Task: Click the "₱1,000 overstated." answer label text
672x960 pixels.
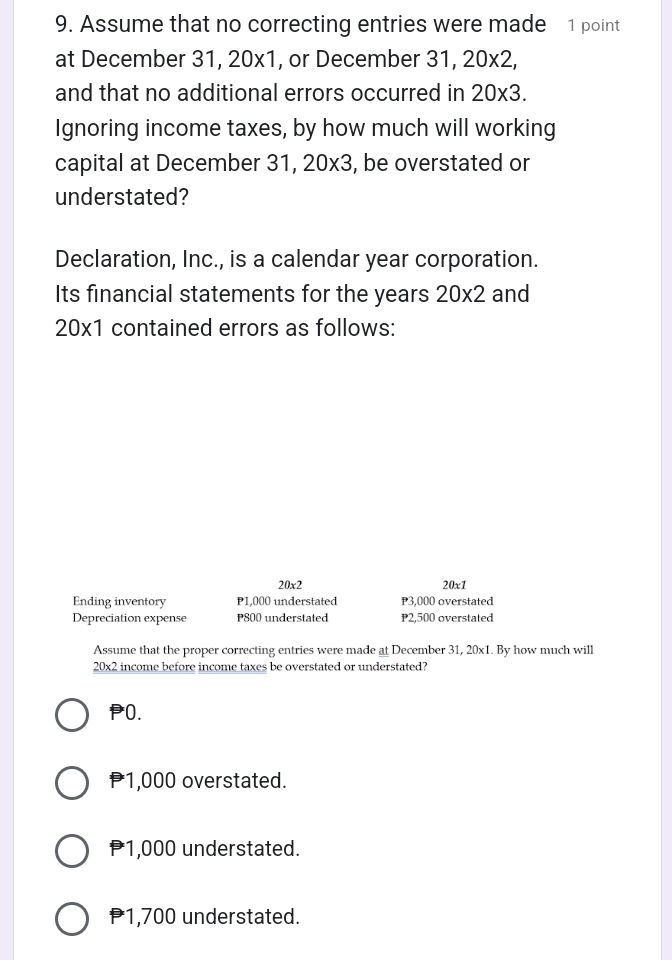Action: click(x=198, y=781)
